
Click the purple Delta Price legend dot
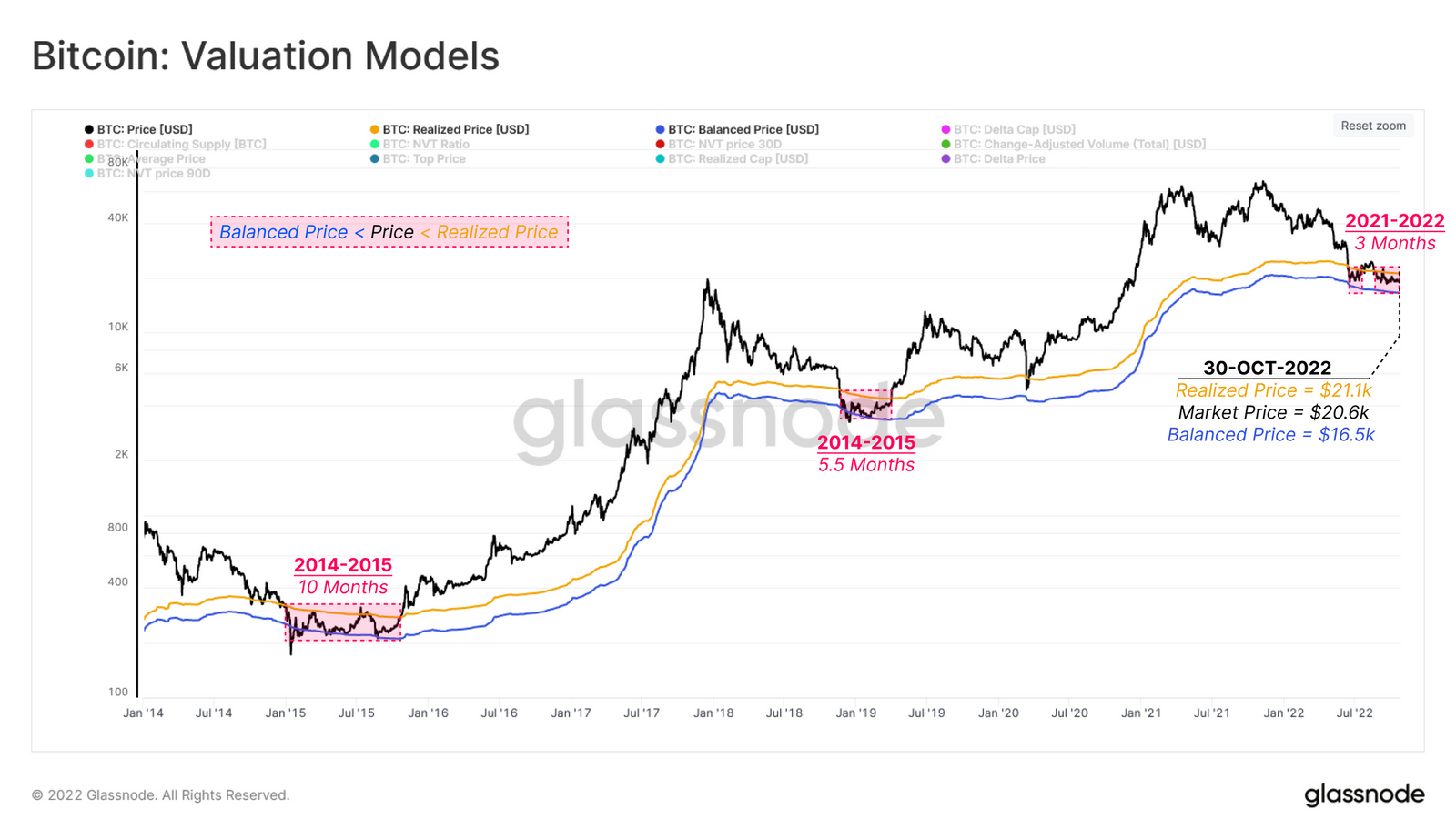click(x=945, y=158)
